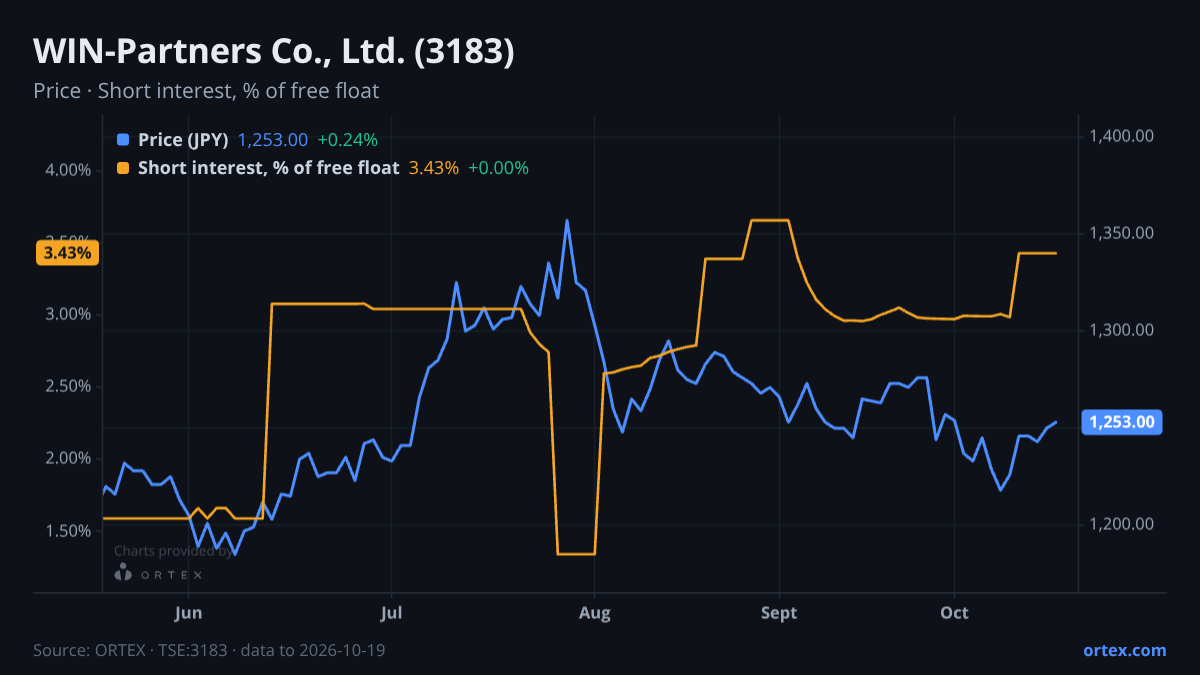Click the Jul x-axis label

click(392, 613)
